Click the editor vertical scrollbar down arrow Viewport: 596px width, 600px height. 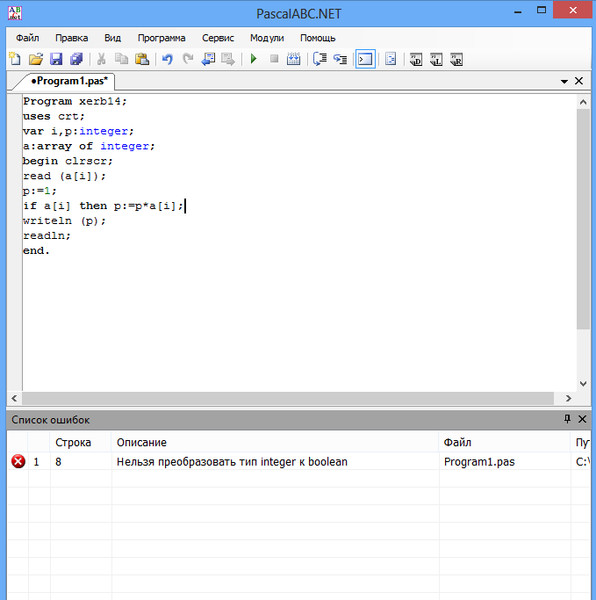click(x=583, y=383)
